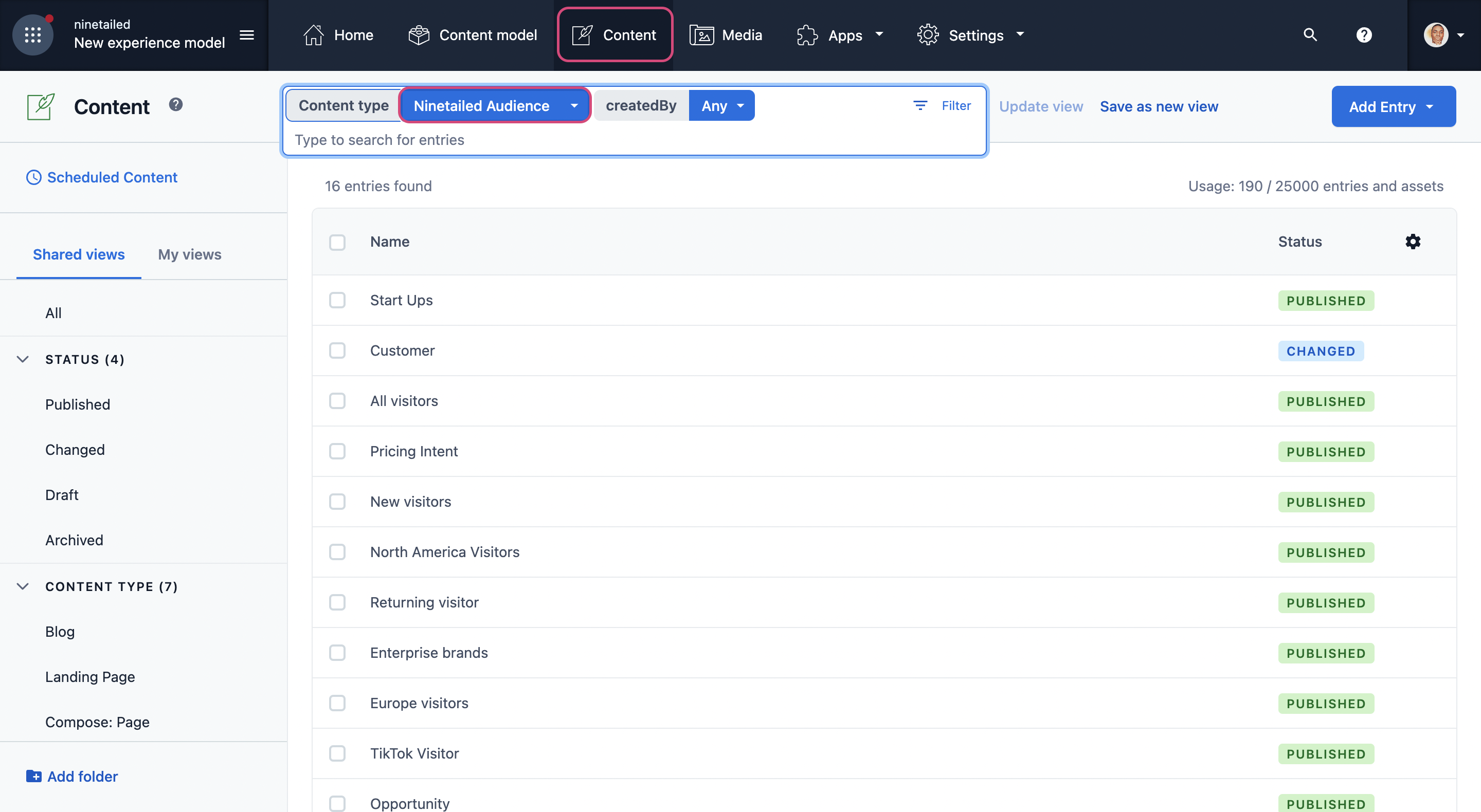Viewport: 1481px width, 812px height.
Task: Select the All view
Action: click(53, 312)
